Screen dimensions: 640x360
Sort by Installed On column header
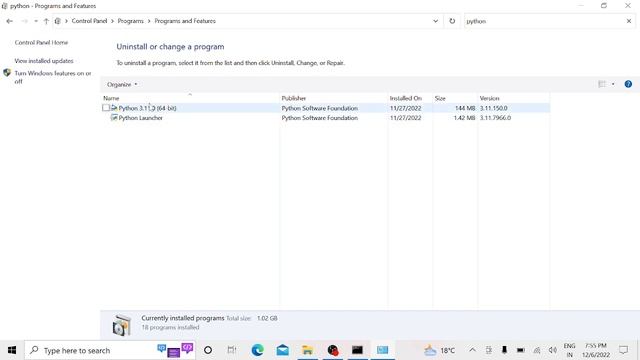(x=410, y=98)
